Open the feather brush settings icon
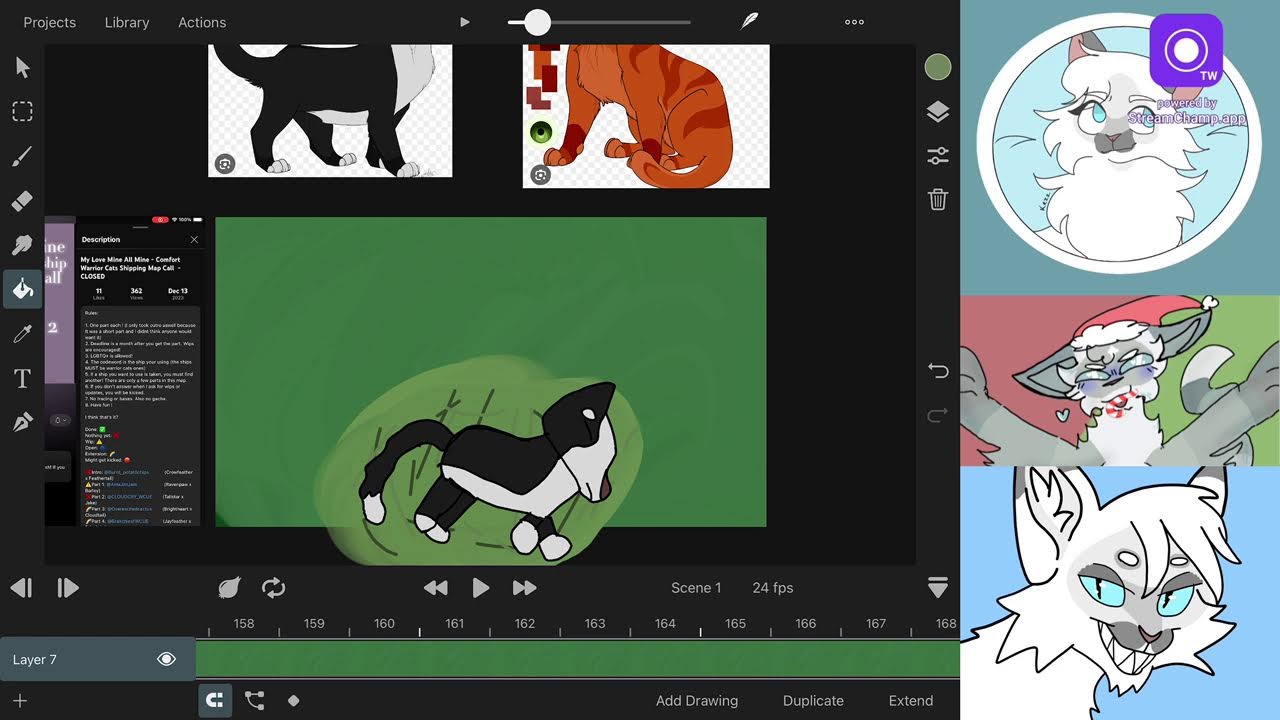Image resolution: width=1280 pixels, height=720 pixels. click(749, 22)
